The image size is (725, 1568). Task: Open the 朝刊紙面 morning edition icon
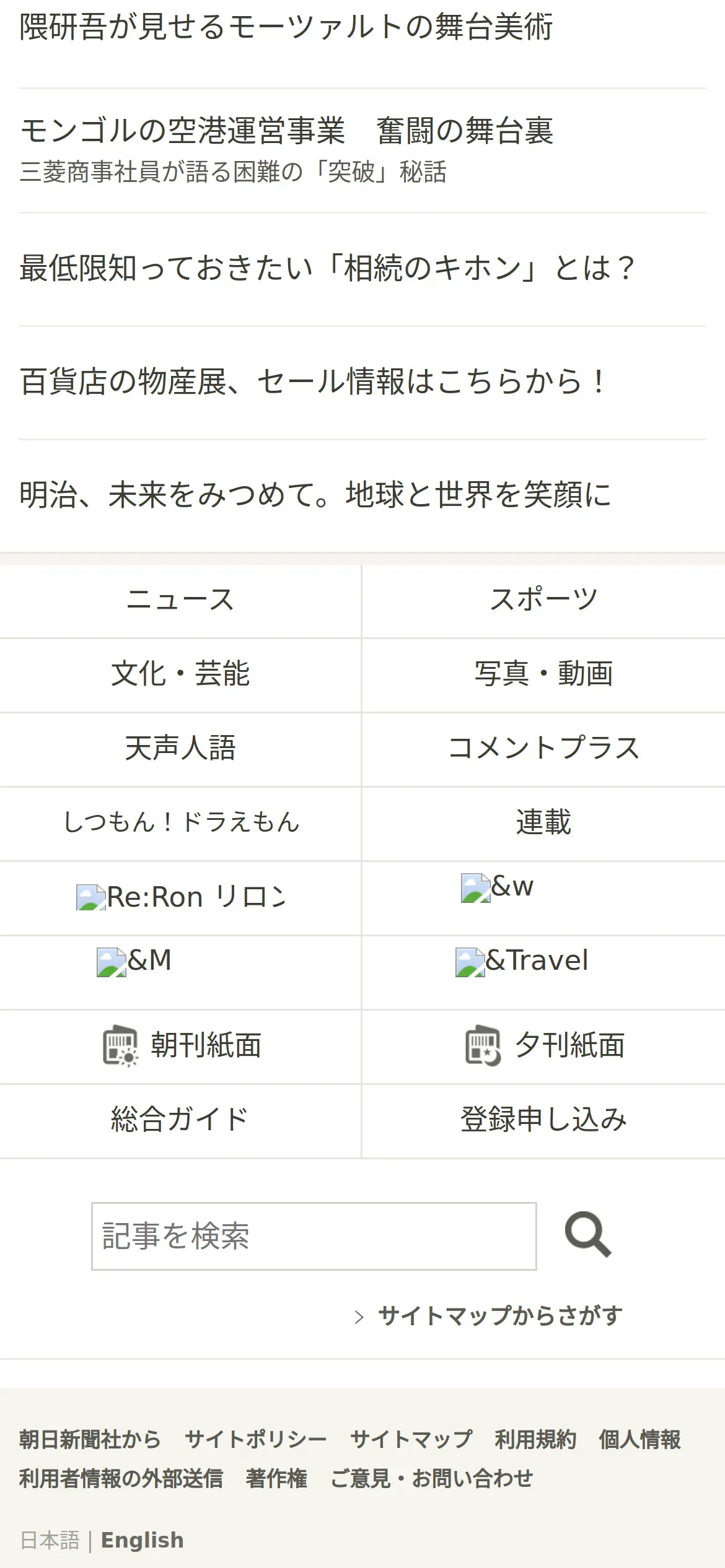coord(120,1046)
